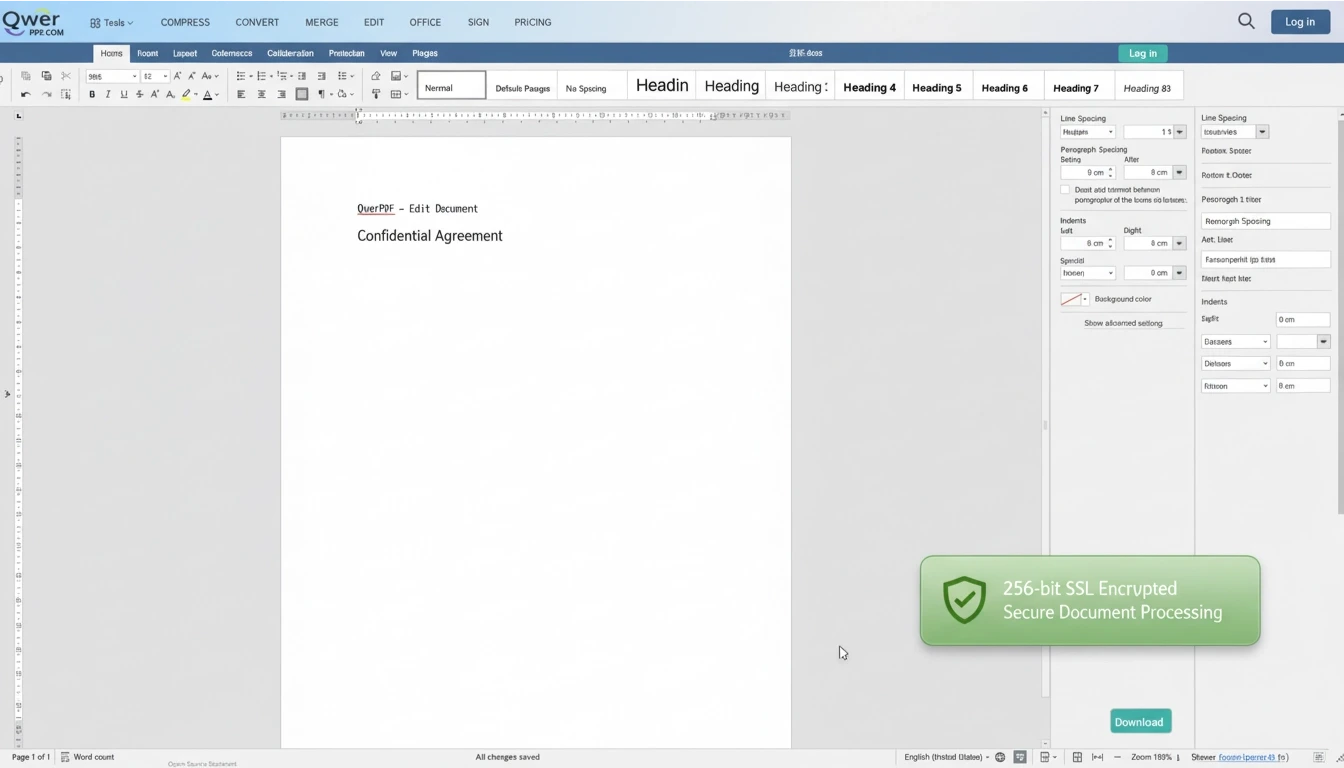The width and height of the screenshot is (1344, 768).
Task: Click the search magnifier icon
Action: [x=1246, y=21]
